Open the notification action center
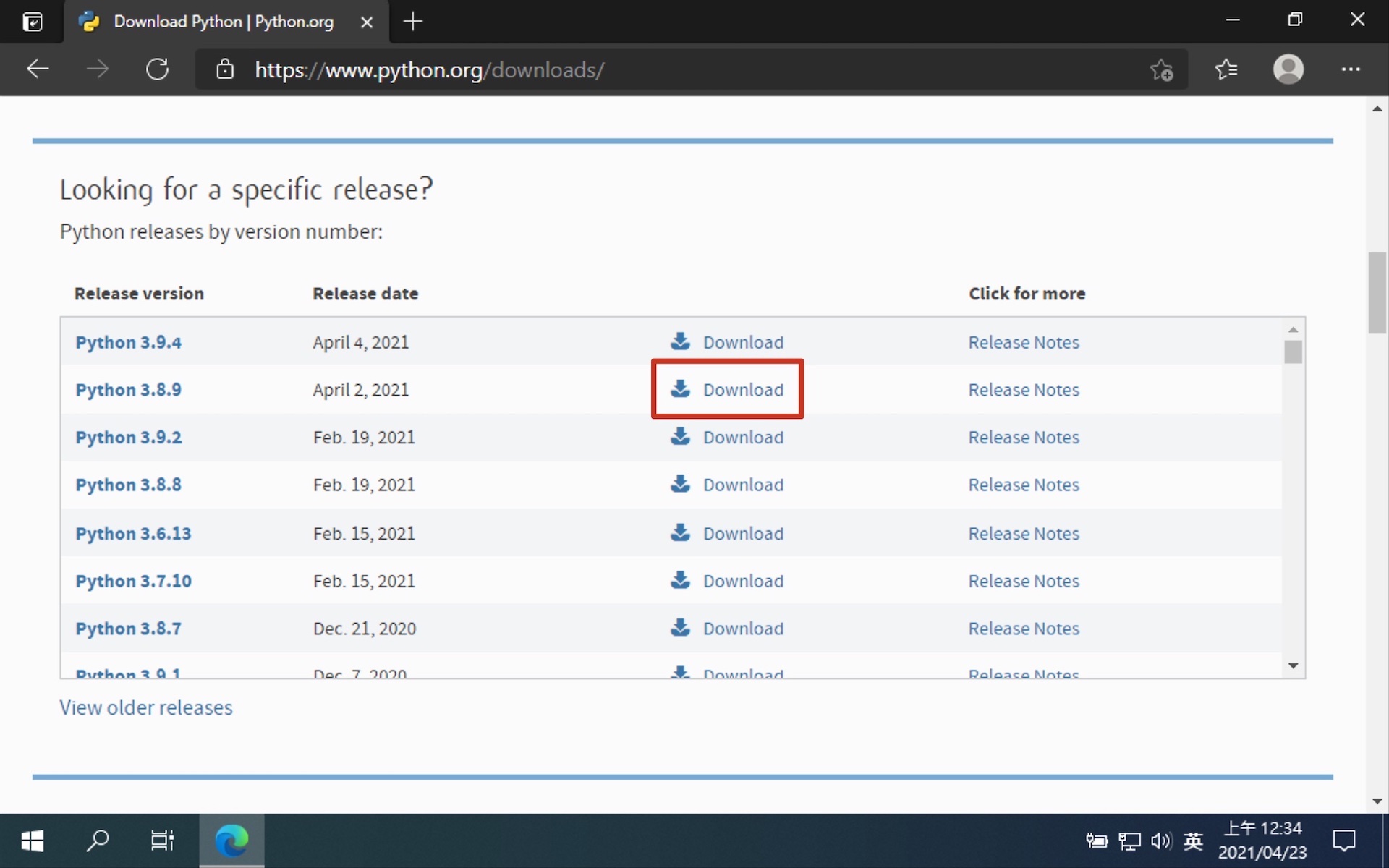Viewport: 1389px width, 868px height. tap(1344, 841)
